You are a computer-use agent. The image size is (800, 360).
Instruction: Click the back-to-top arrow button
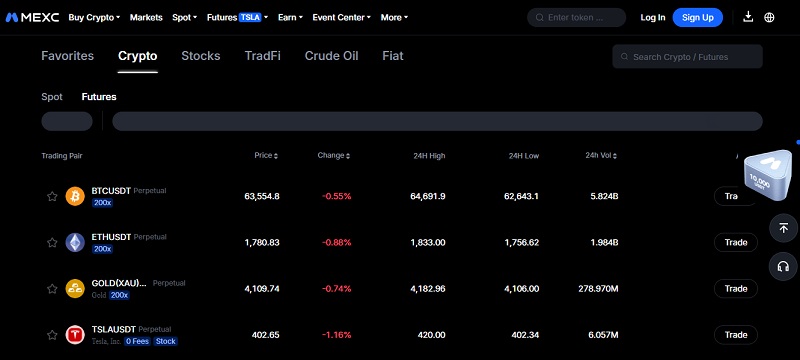pyautogui.click(x=783, y=228)
